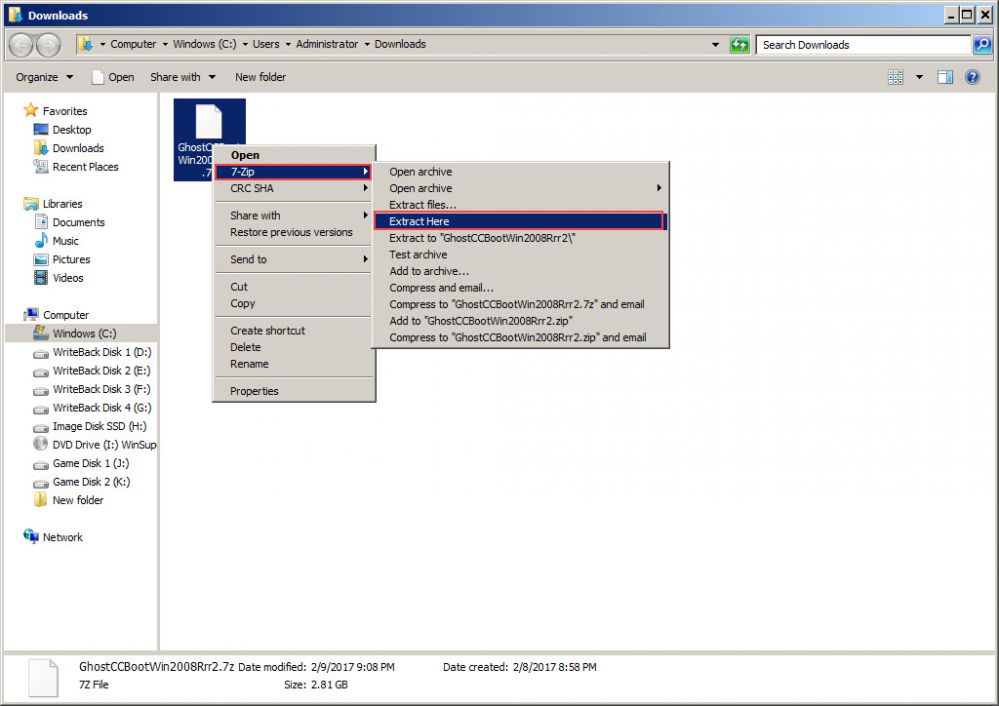
Task: Click New folder toolbar button
Action: click(260, 77)
